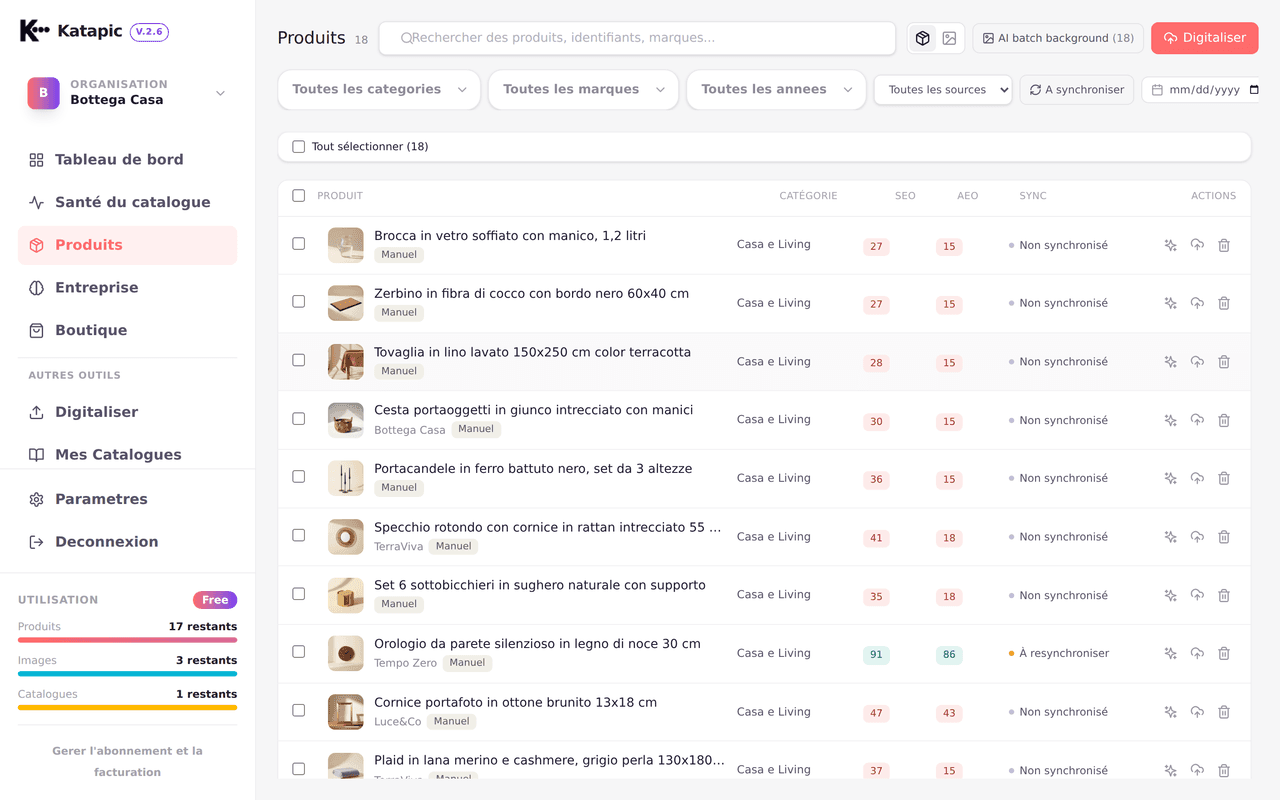The image size is (1280, 800).
Task: Check the Tout sélectionner (18) checkbox
Action: (298, 147)
